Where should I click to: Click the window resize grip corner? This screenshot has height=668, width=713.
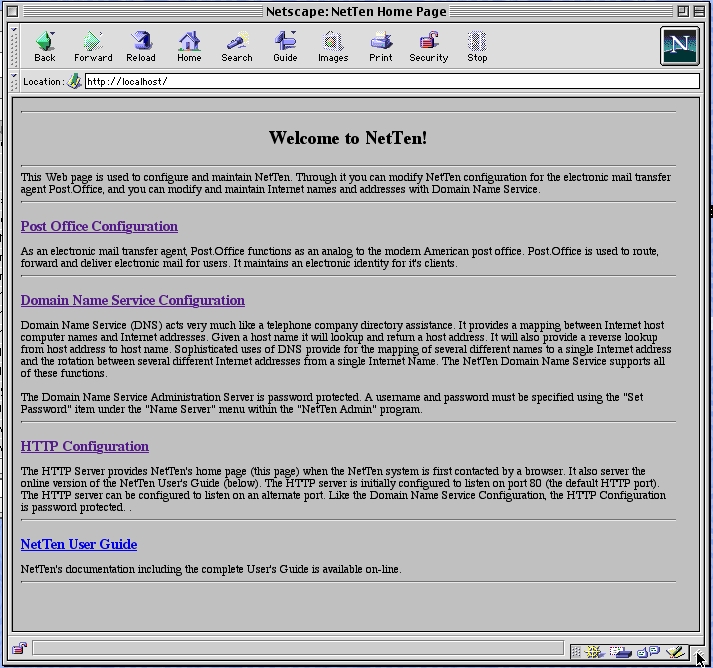point(698,654)
